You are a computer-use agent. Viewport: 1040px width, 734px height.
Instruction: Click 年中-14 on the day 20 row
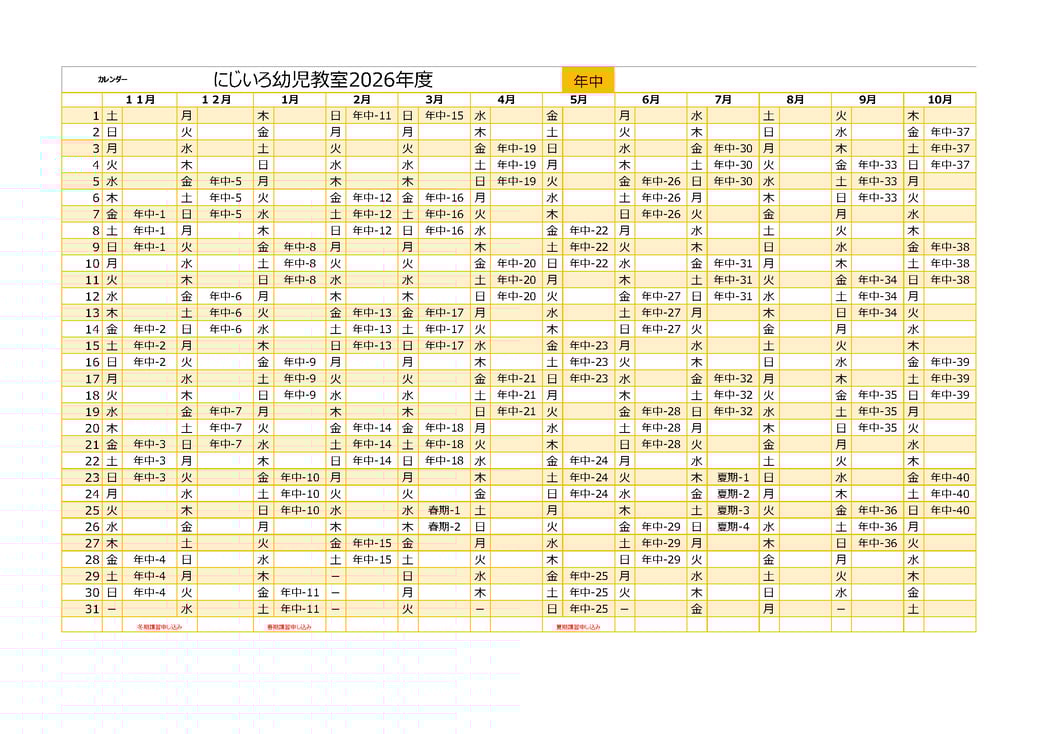click(x=372, y=428)
